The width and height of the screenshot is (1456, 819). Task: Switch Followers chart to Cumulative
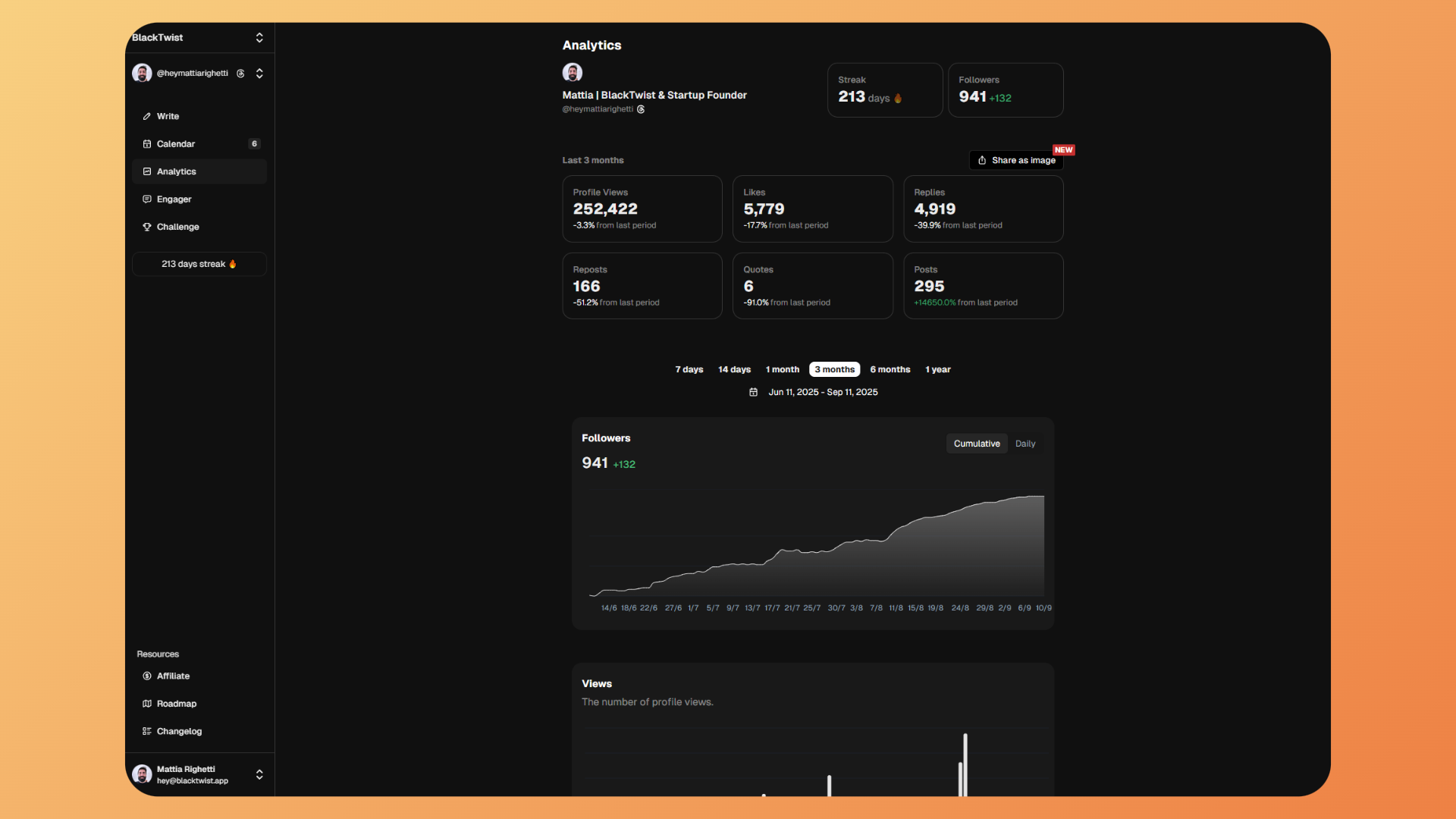pyautogui.click(x=977, y=444)
